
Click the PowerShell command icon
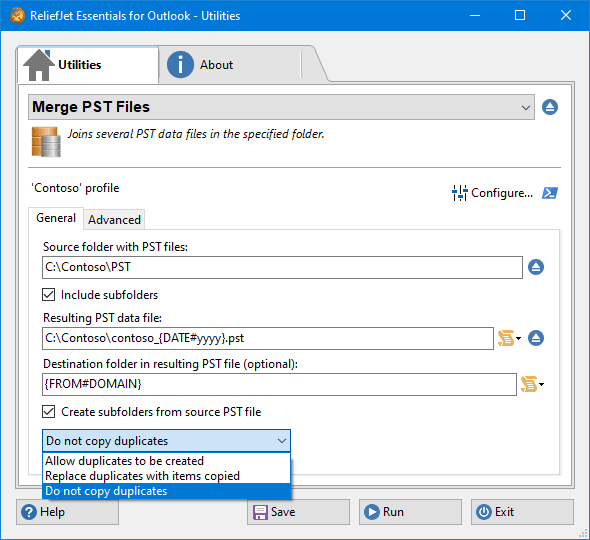(x=550, y=193)
